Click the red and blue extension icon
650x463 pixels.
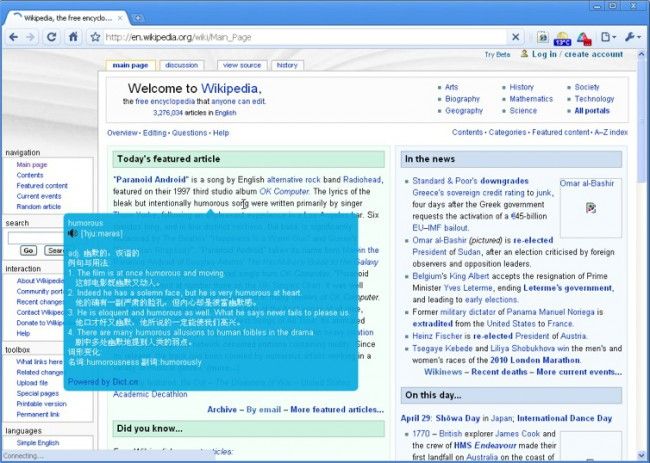(x=584, y=39)
